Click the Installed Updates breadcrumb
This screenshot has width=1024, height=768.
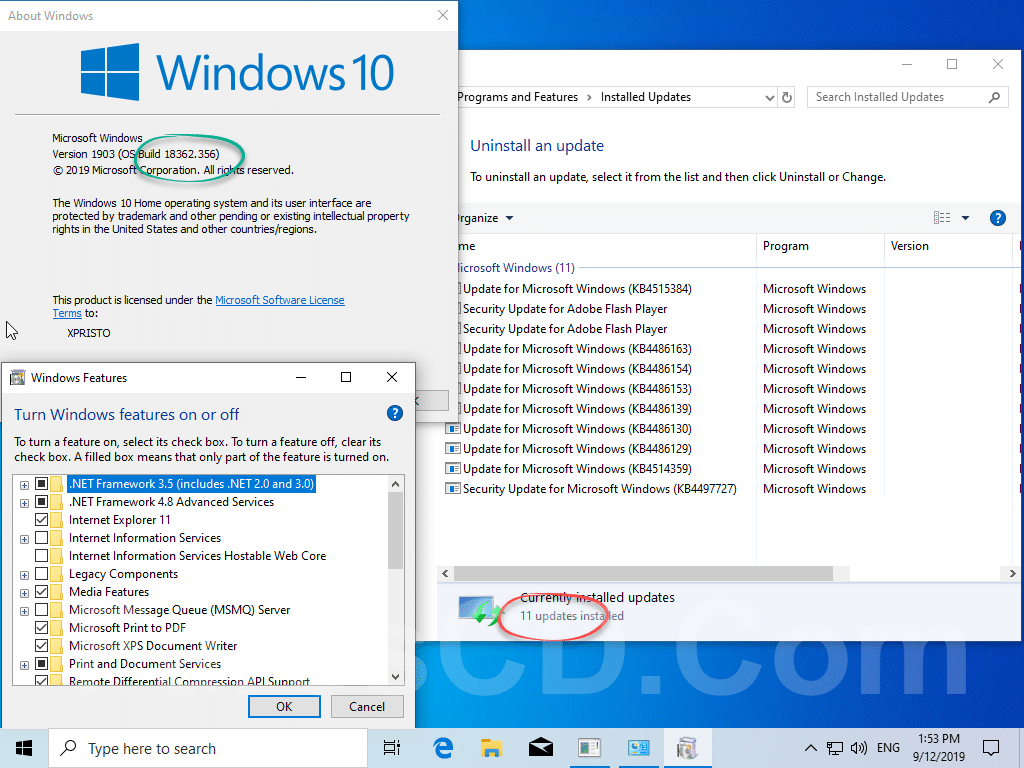[645, 97]
